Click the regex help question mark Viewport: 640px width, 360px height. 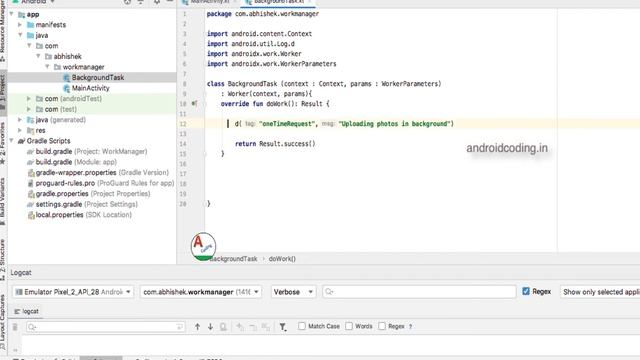pos(411,327)
